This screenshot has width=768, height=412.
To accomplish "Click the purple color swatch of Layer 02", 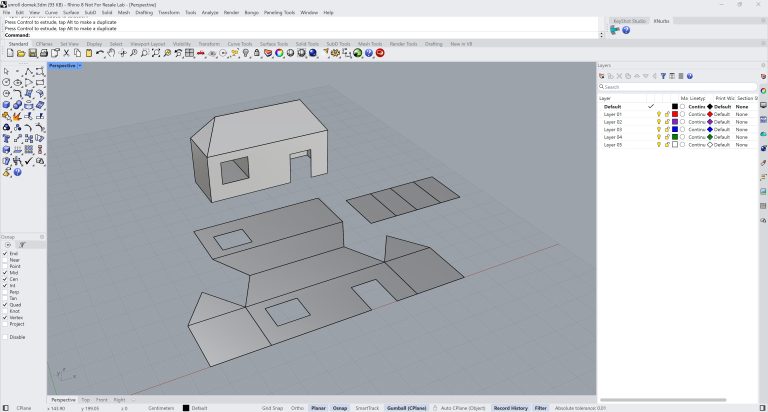I will point(675,122).
